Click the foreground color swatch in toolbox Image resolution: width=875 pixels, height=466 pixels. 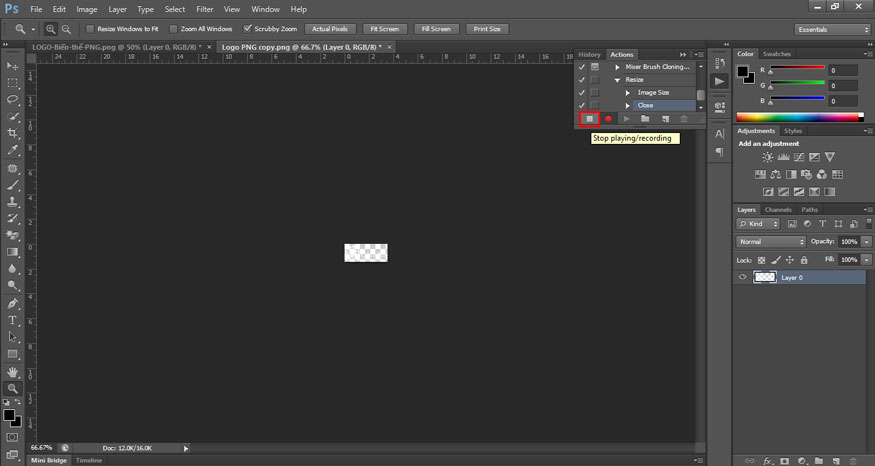[9, 415]
